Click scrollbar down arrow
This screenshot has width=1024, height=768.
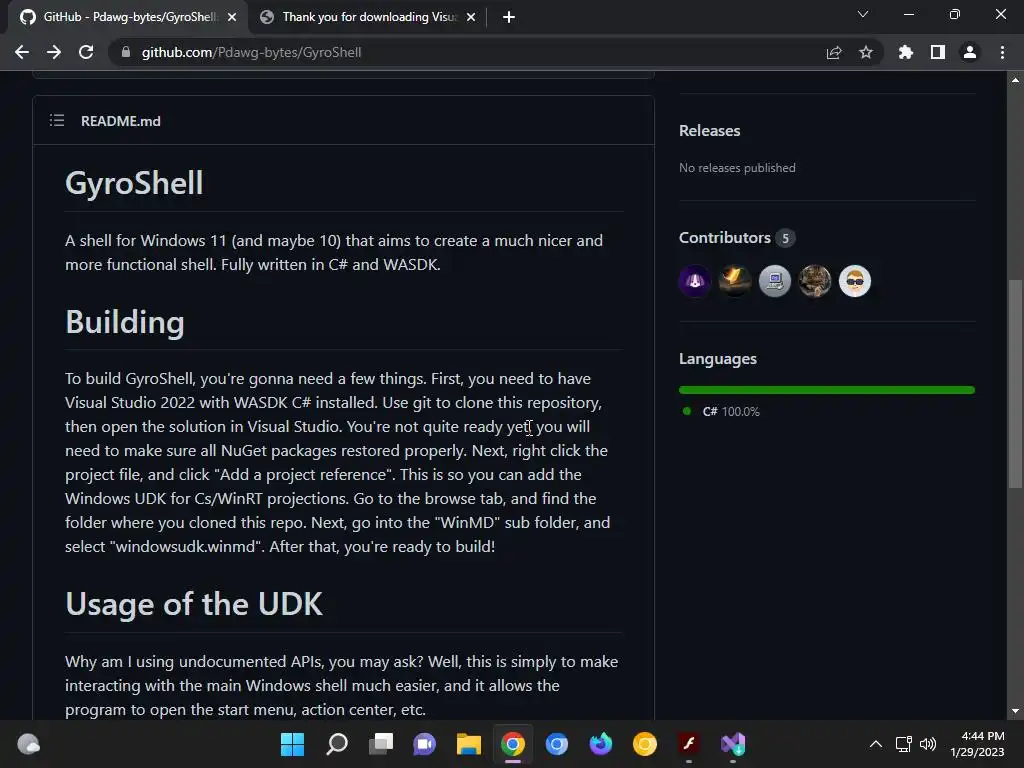(x=1015, y=711)
